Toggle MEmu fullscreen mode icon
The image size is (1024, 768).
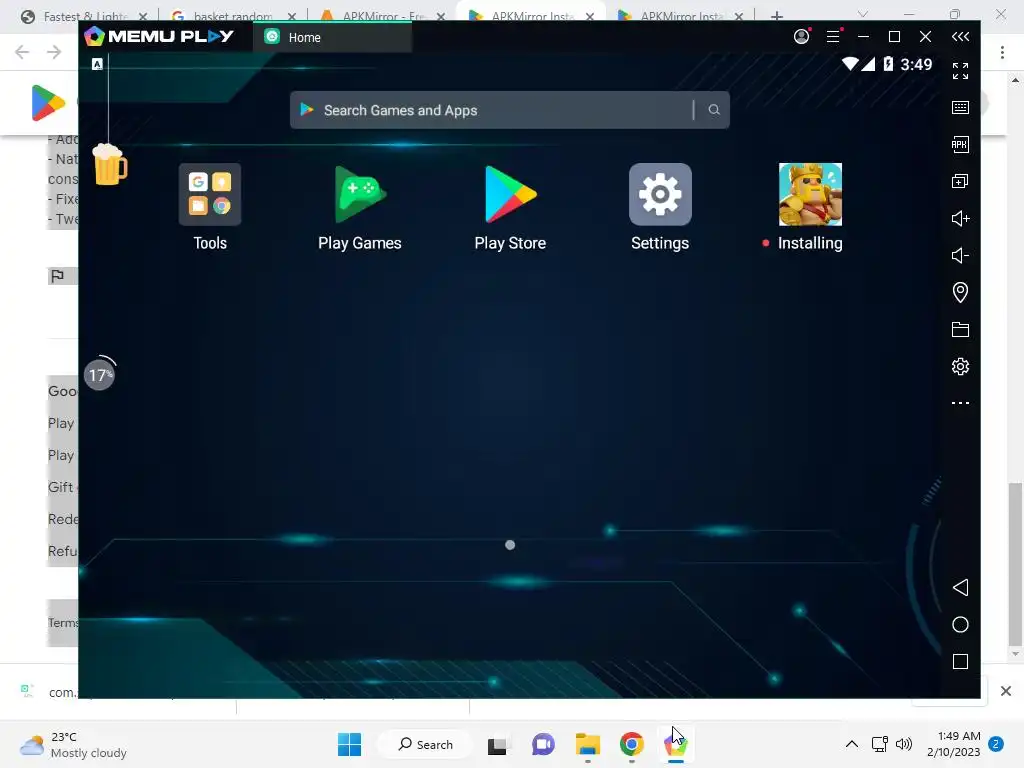(x=960, y=71)
